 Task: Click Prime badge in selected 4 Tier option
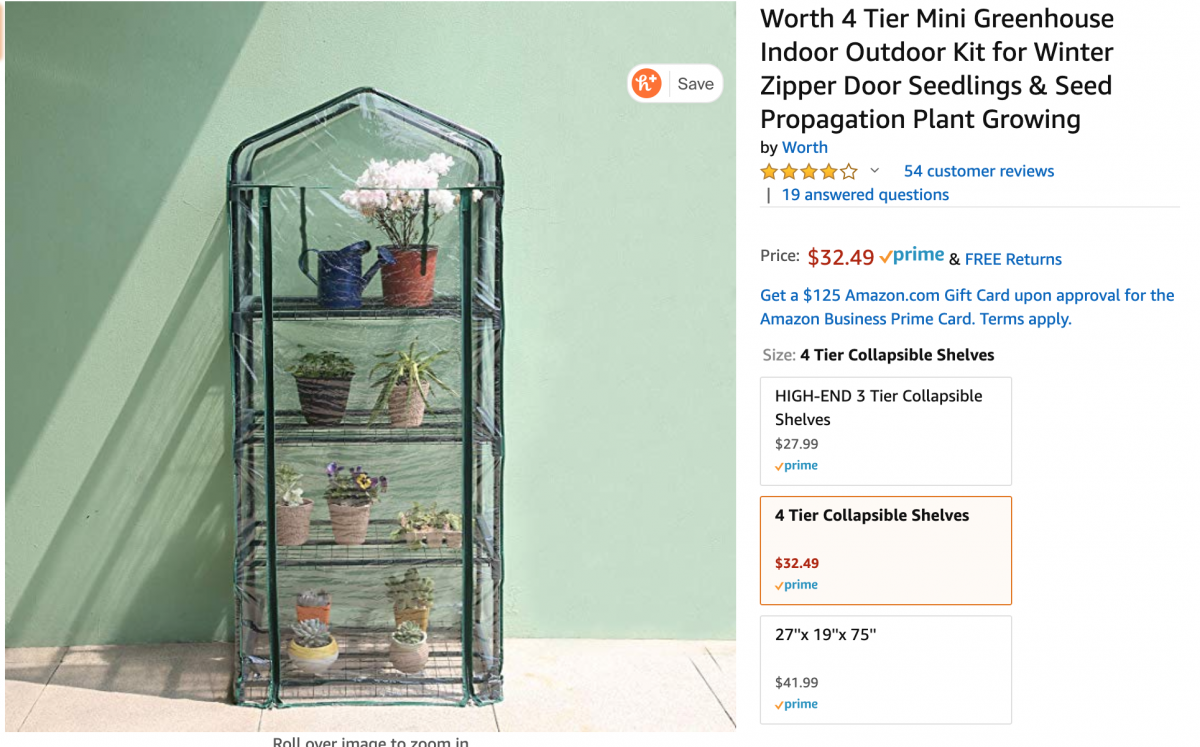click(796, 585)
